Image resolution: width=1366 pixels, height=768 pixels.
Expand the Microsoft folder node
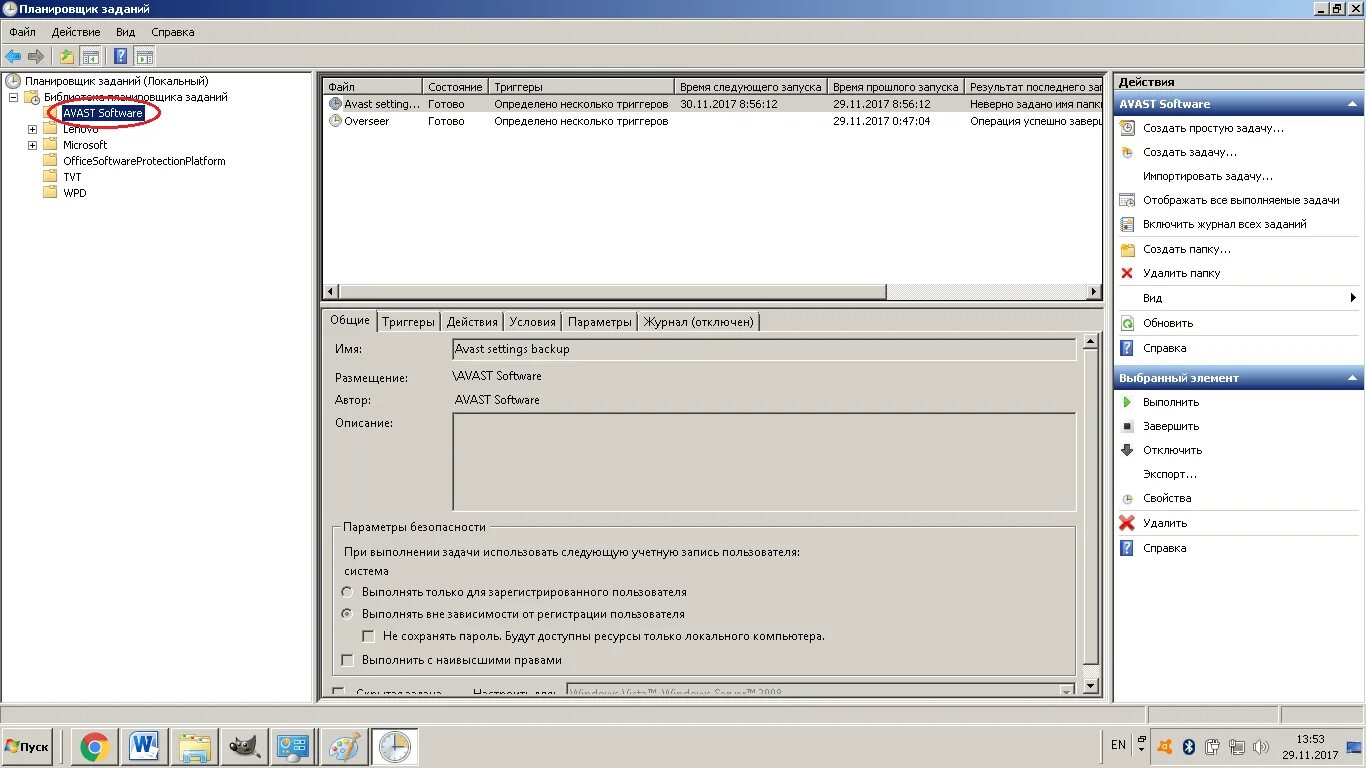click(32, 145)
